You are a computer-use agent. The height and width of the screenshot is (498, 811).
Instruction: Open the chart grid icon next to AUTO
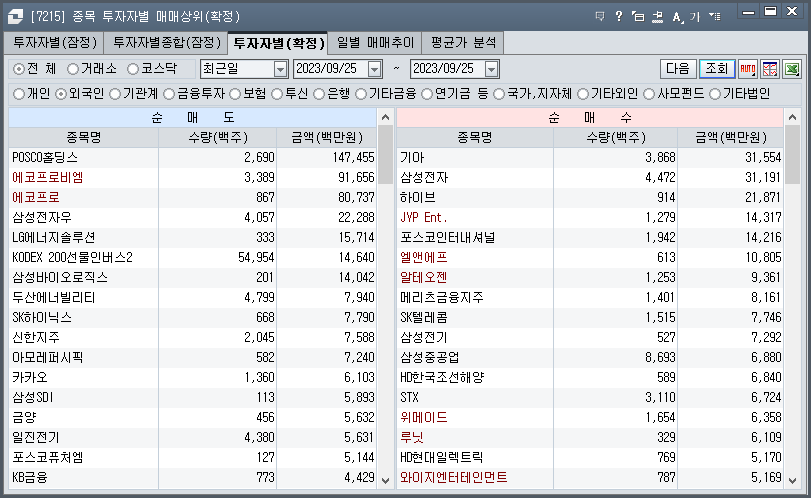pyautogui.click(x=770, y=69)
